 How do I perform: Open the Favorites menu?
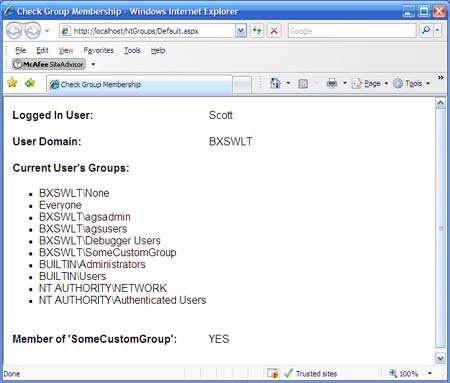[x=98, y=50]
